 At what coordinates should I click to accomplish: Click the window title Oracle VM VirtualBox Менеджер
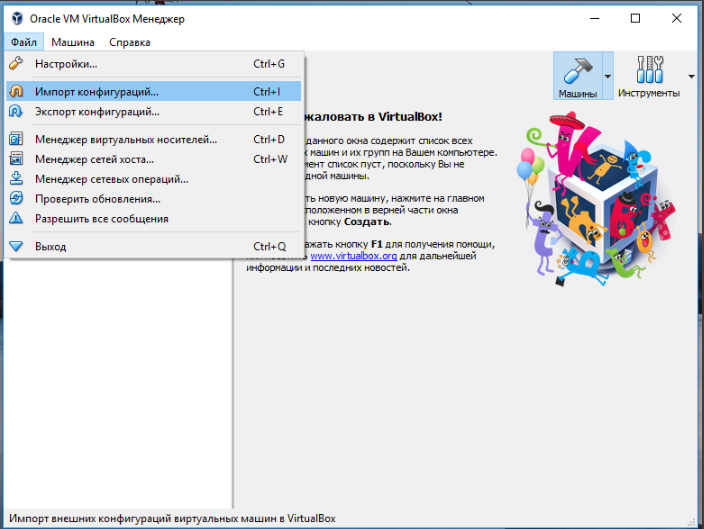pos(107,19)
